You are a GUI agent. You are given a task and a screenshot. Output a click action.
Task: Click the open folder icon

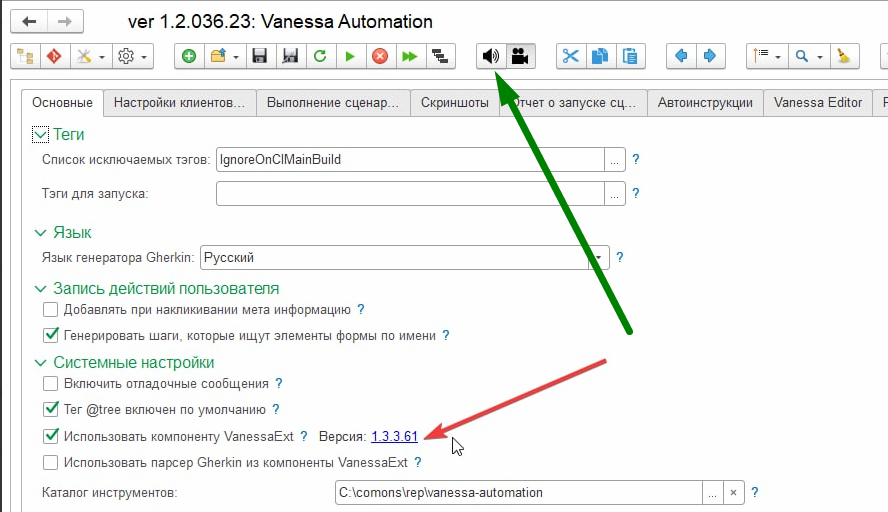(x=218, y=56)
